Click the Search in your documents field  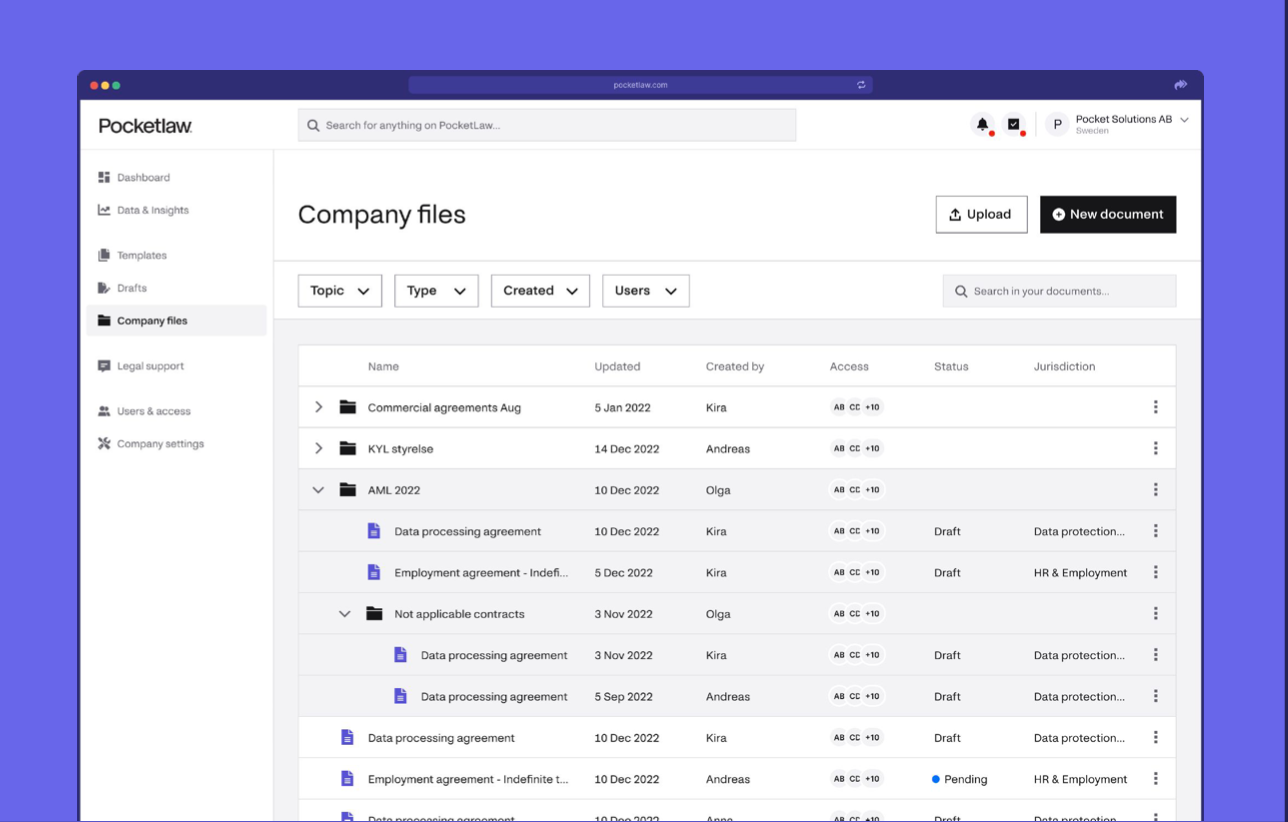click(1059, 291)
